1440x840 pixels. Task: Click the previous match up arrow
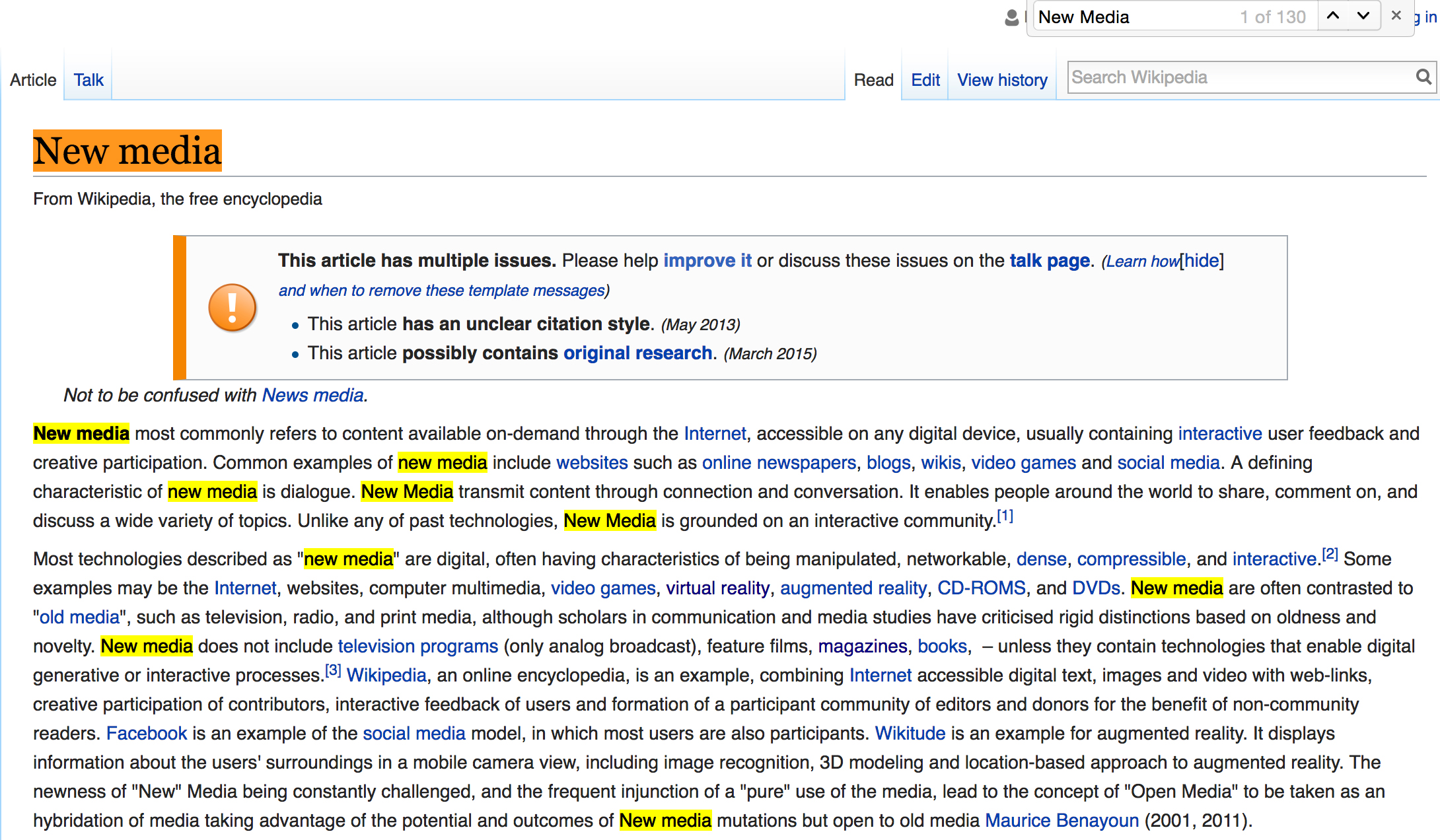[x=1333, y=16]
